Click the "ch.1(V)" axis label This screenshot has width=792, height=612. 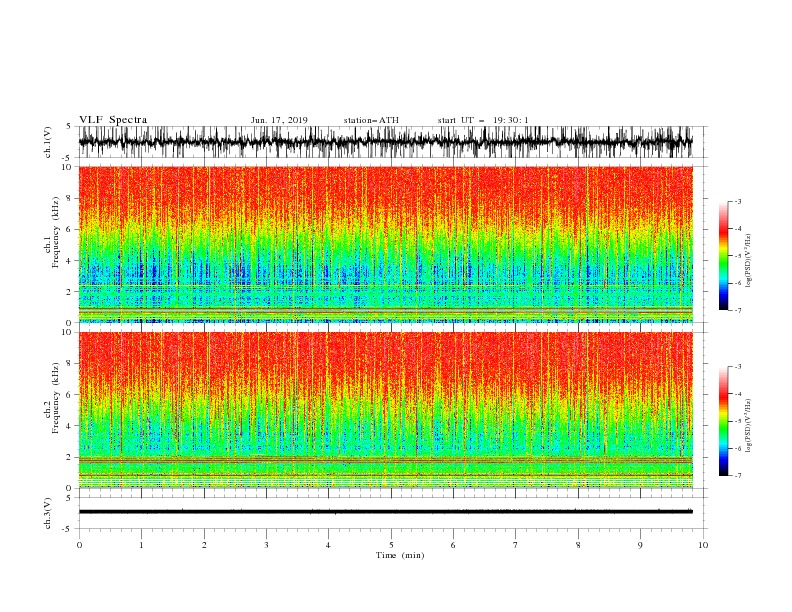(x=48, y=142)
